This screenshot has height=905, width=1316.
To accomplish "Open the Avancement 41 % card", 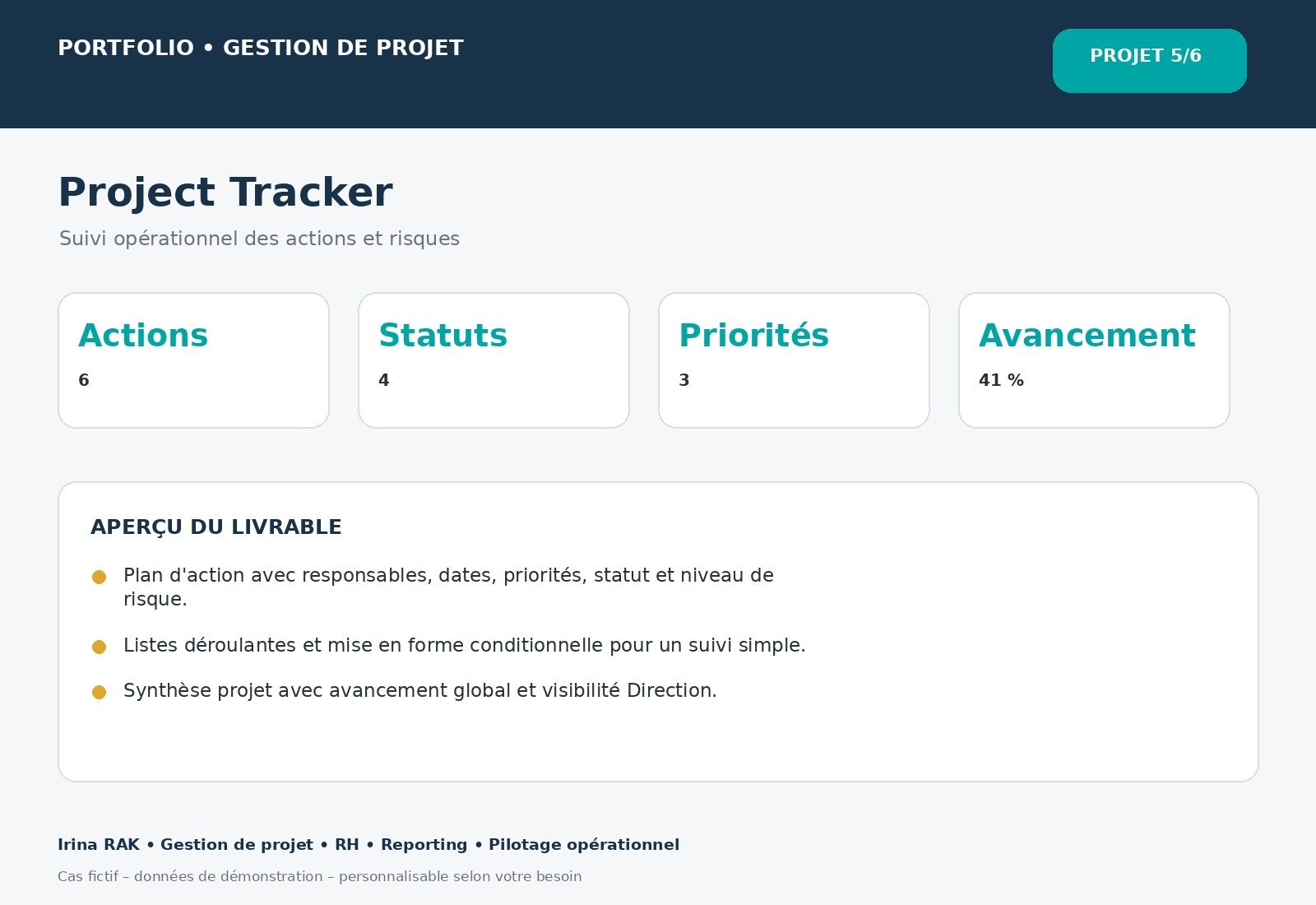I will click(1094, 360).
